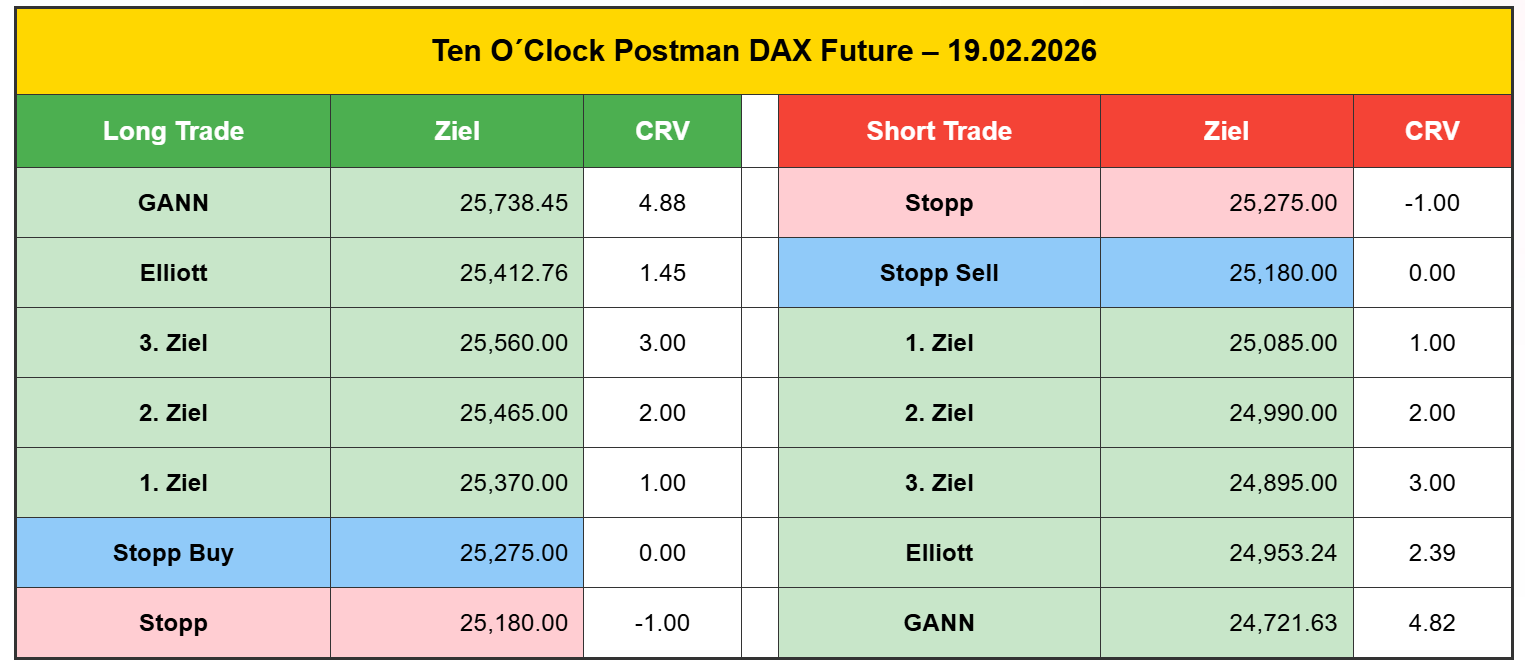Select the Short Trade 3. Ziel value 24,895.00
The image size is (1525, 667).
pos(1282,483)
